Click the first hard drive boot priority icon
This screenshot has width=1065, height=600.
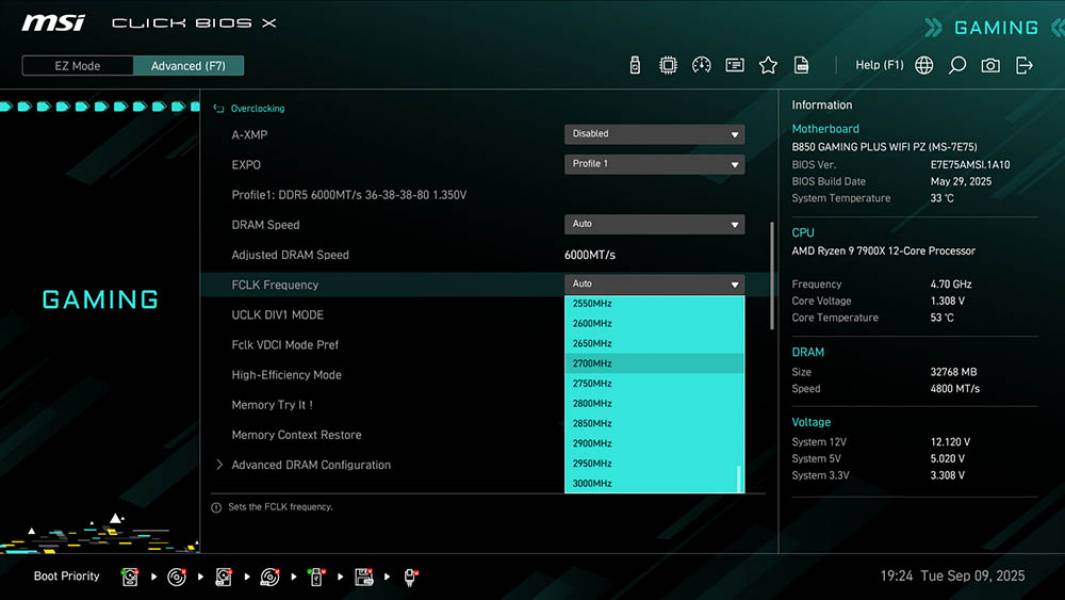(x=130, y=576)
